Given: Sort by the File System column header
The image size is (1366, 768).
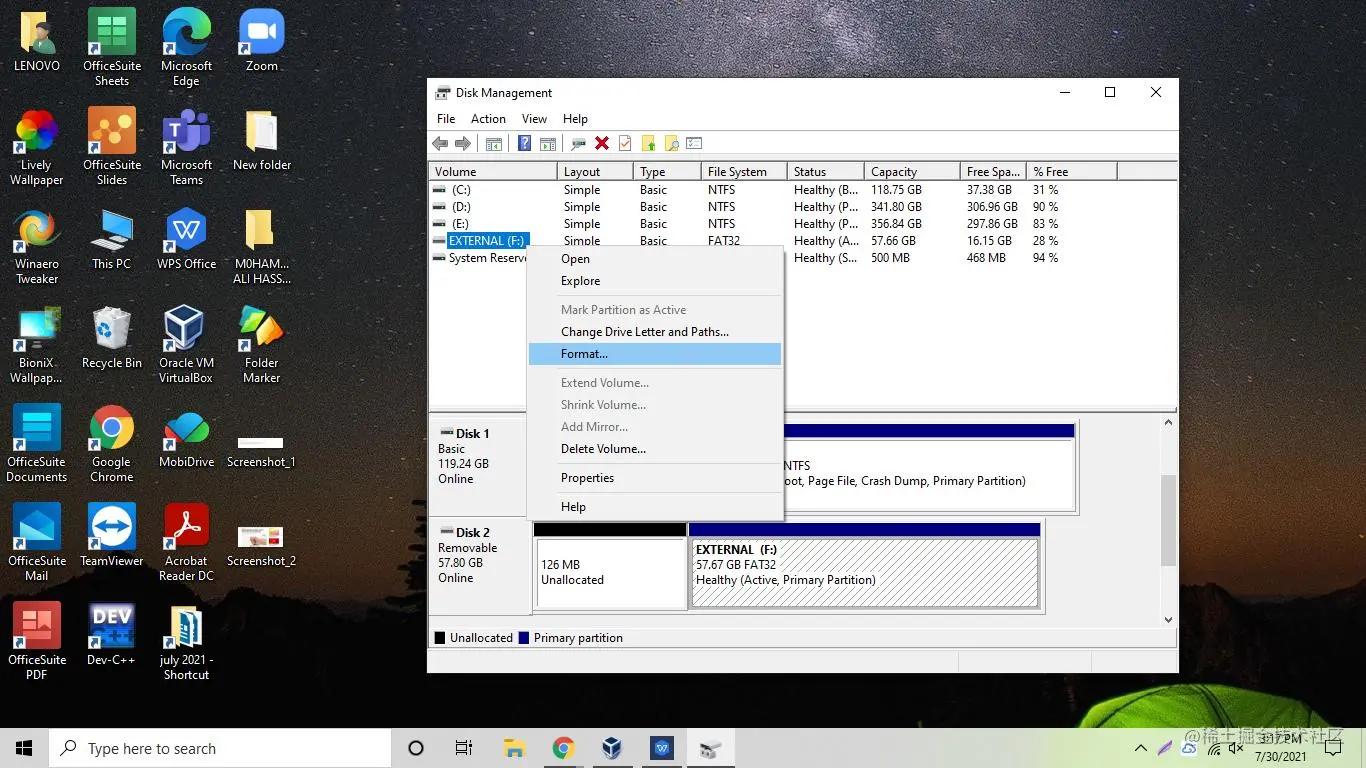Looking at the screenshot, I should click(743, 172).
